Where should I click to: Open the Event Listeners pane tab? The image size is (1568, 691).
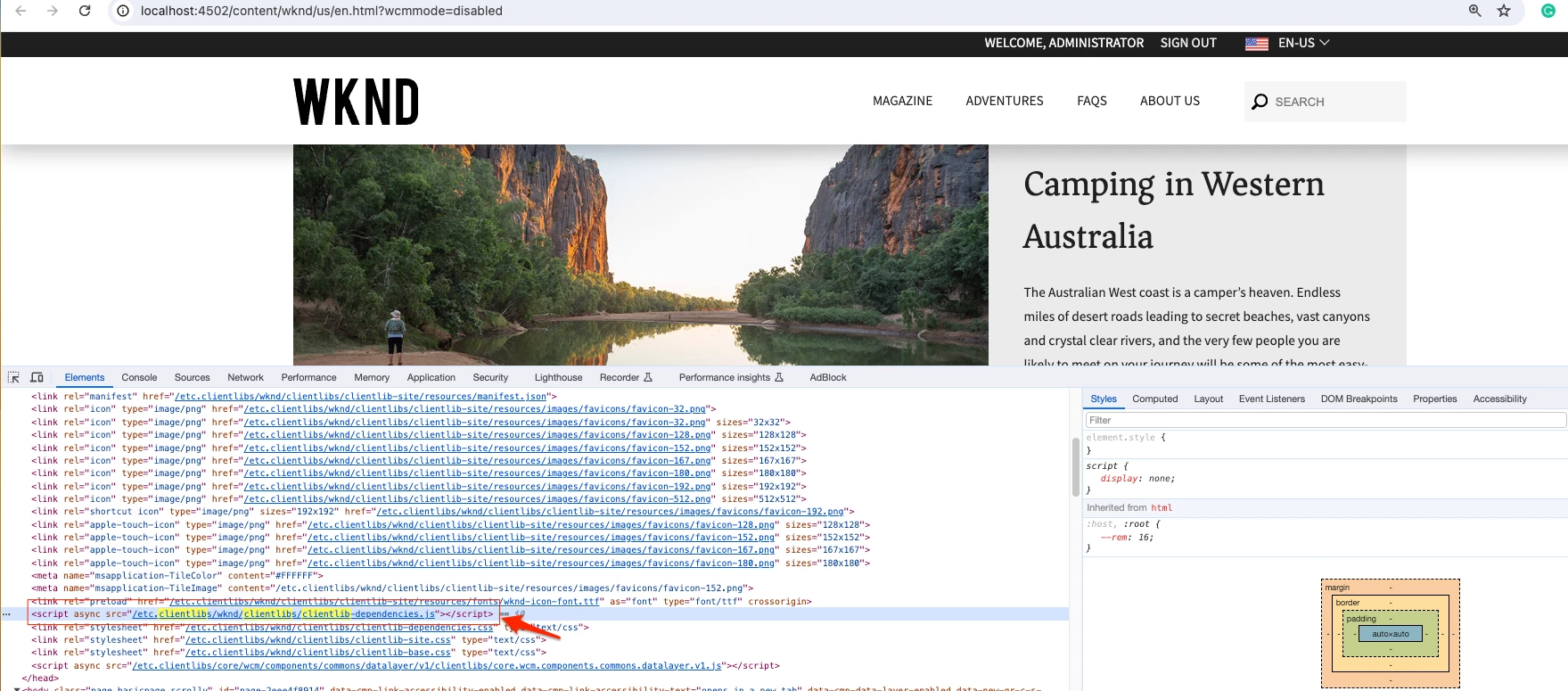click(1272, 399)
